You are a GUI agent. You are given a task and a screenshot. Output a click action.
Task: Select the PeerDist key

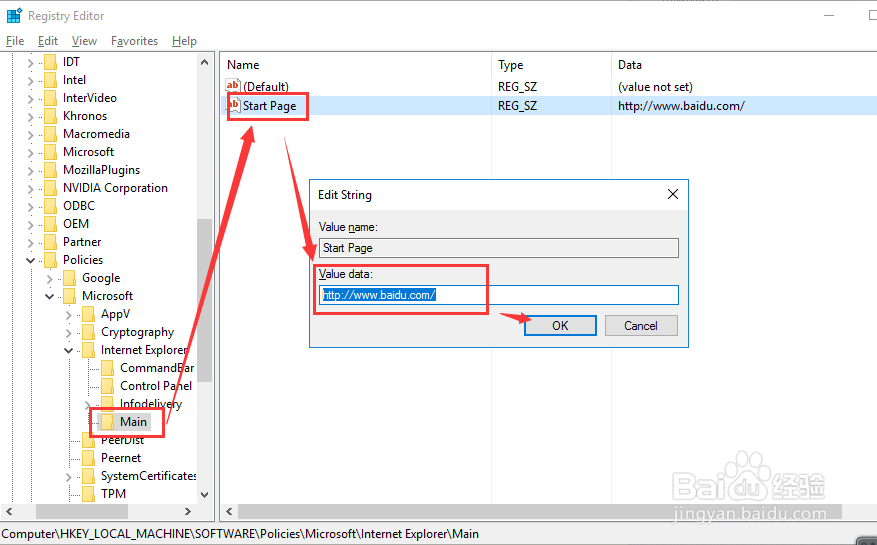coord(122,440)
